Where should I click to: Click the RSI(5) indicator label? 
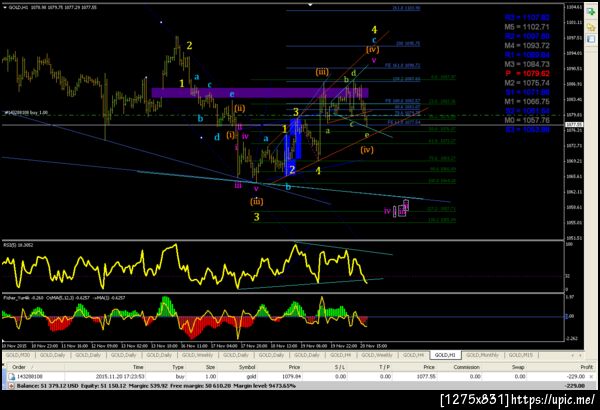pos(18,245)
